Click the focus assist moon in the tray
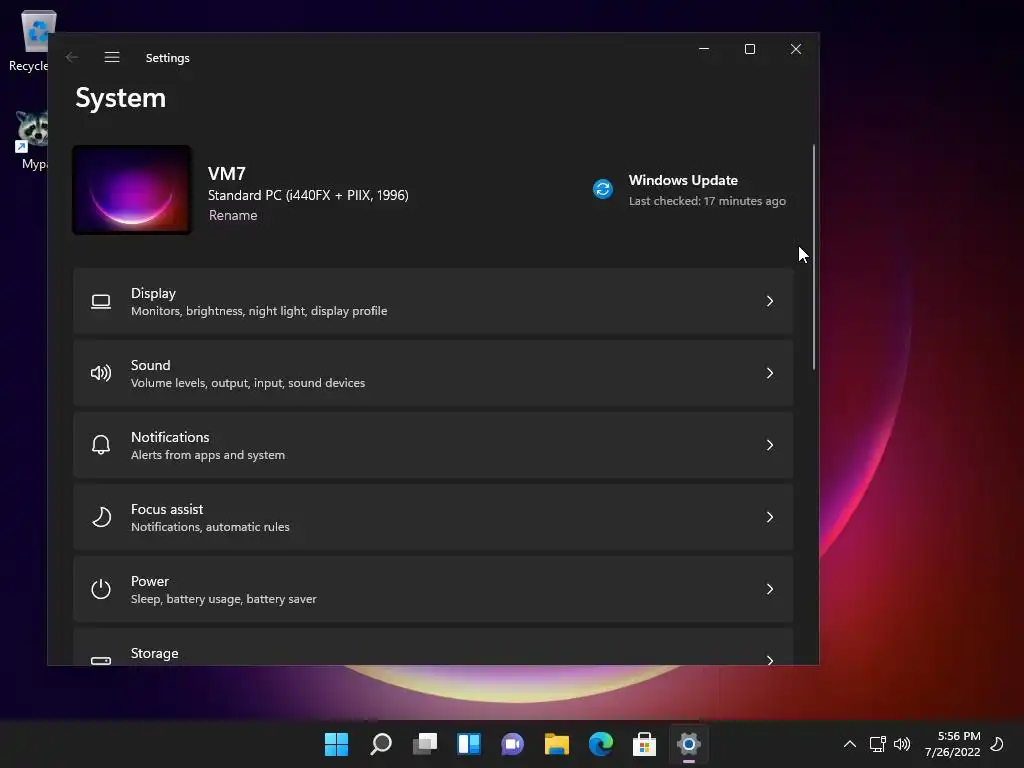 coord(997,744)
